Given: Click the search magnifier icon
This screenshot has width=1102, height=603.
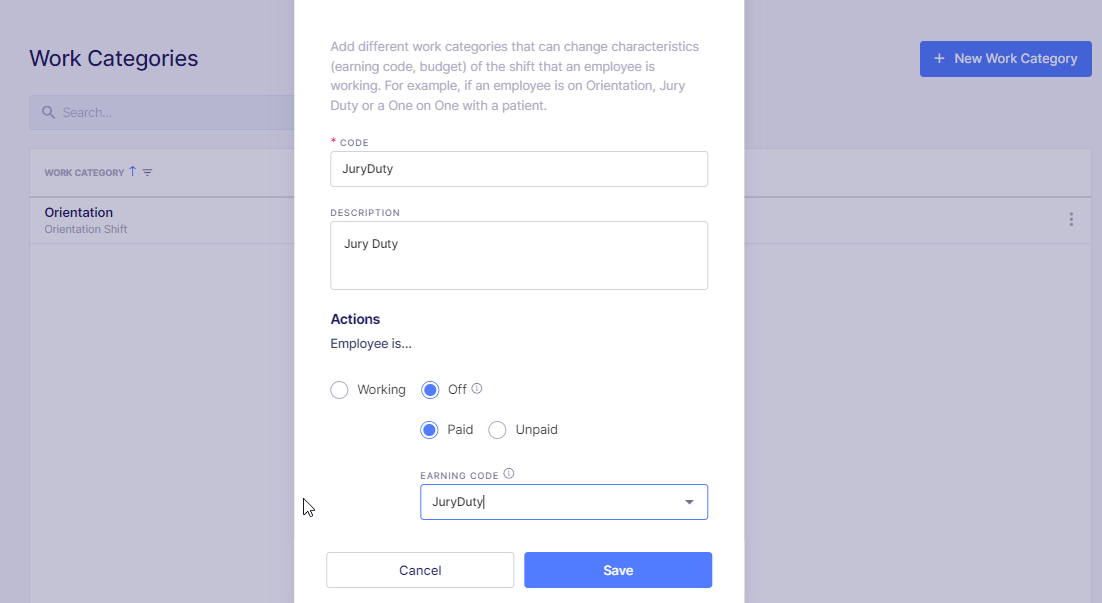Looking at the screenshot, I should click(48, 112).
